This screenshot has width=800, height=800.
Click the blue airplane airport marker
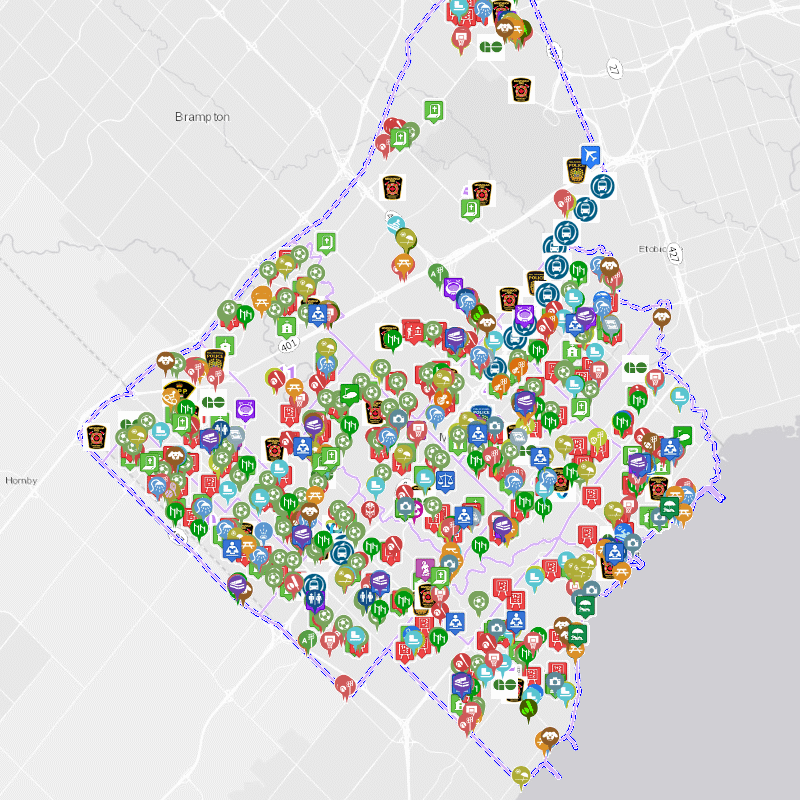[592, 156]
